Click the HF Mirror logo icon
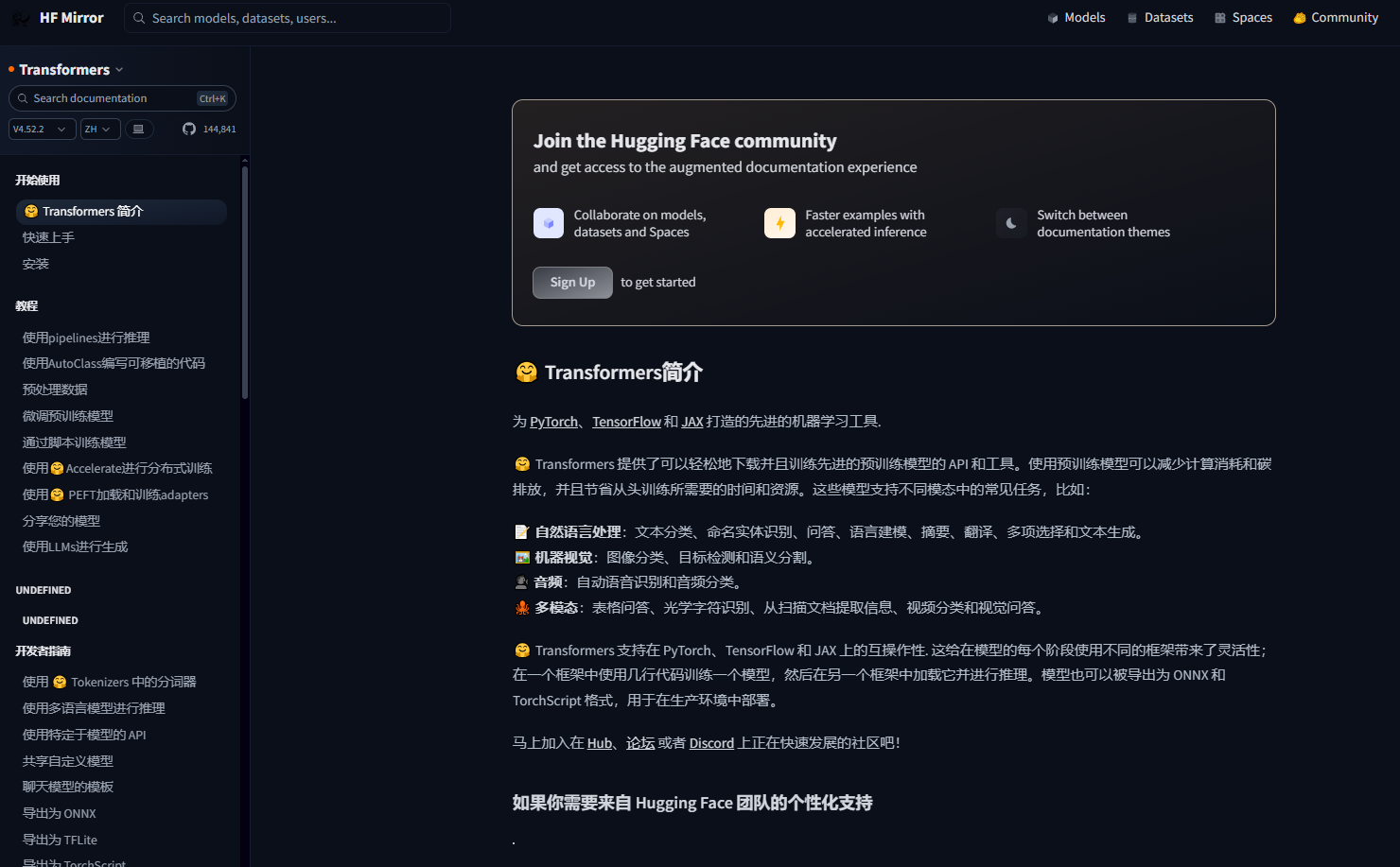The width and height of the screenshot is (1400, 867). [20, 18]
